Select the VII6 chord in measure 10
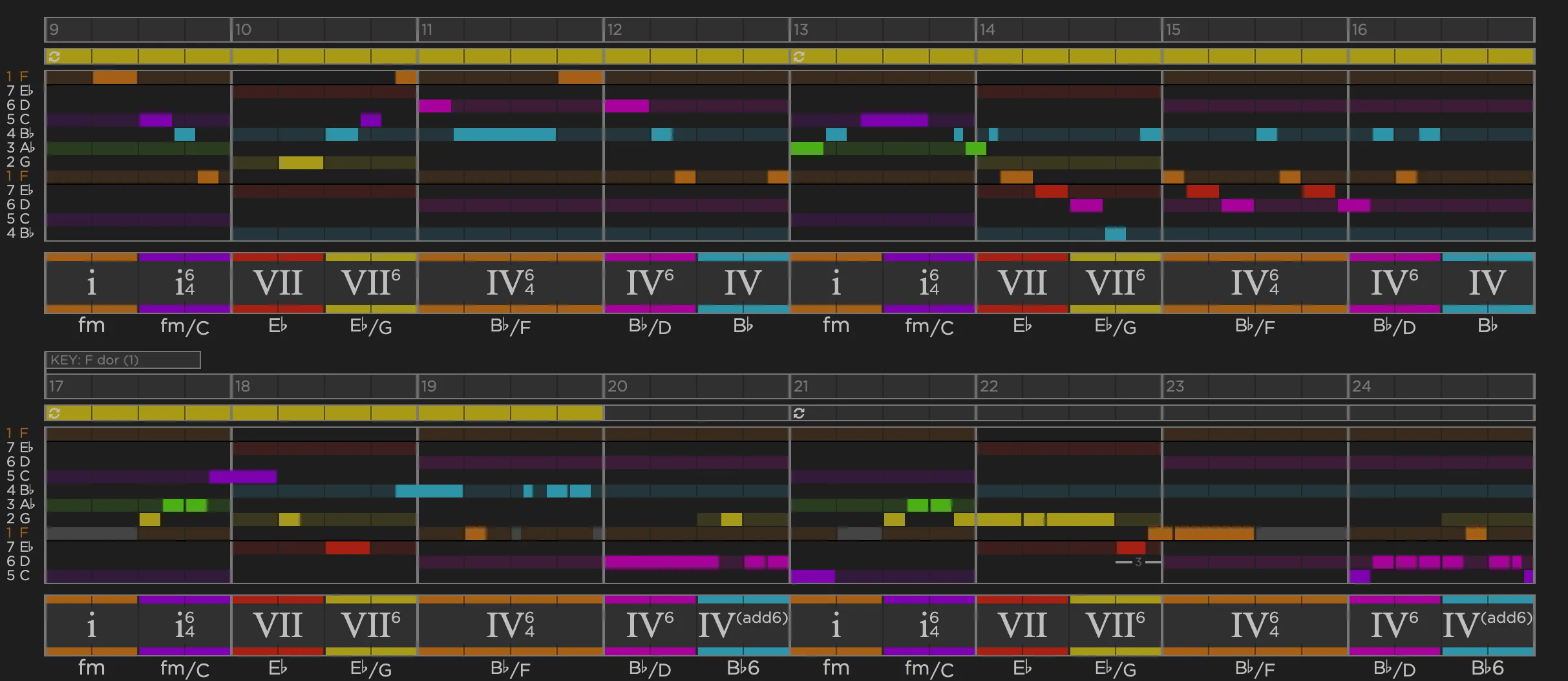The width and height of the screenshot is (1568, 681). [371, 283]
